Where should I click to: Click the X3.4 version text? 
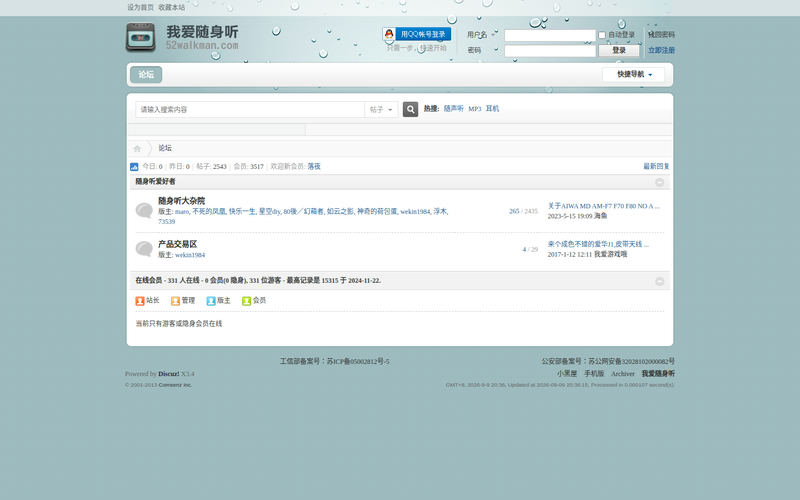(x=188, y=374)
